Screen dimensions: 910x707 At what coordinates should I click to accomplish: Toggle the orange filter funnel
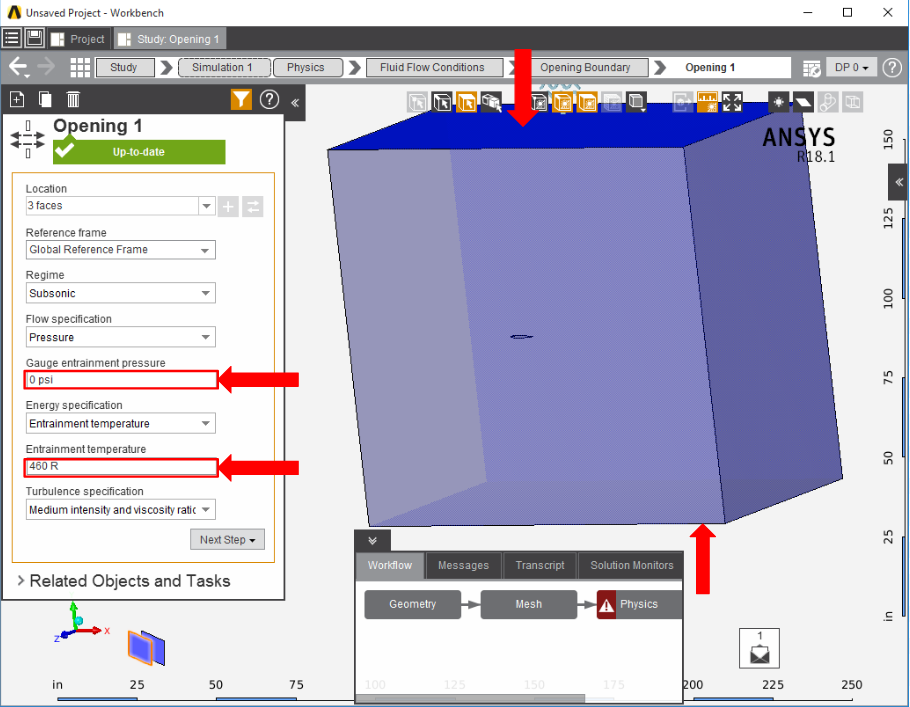241,99
